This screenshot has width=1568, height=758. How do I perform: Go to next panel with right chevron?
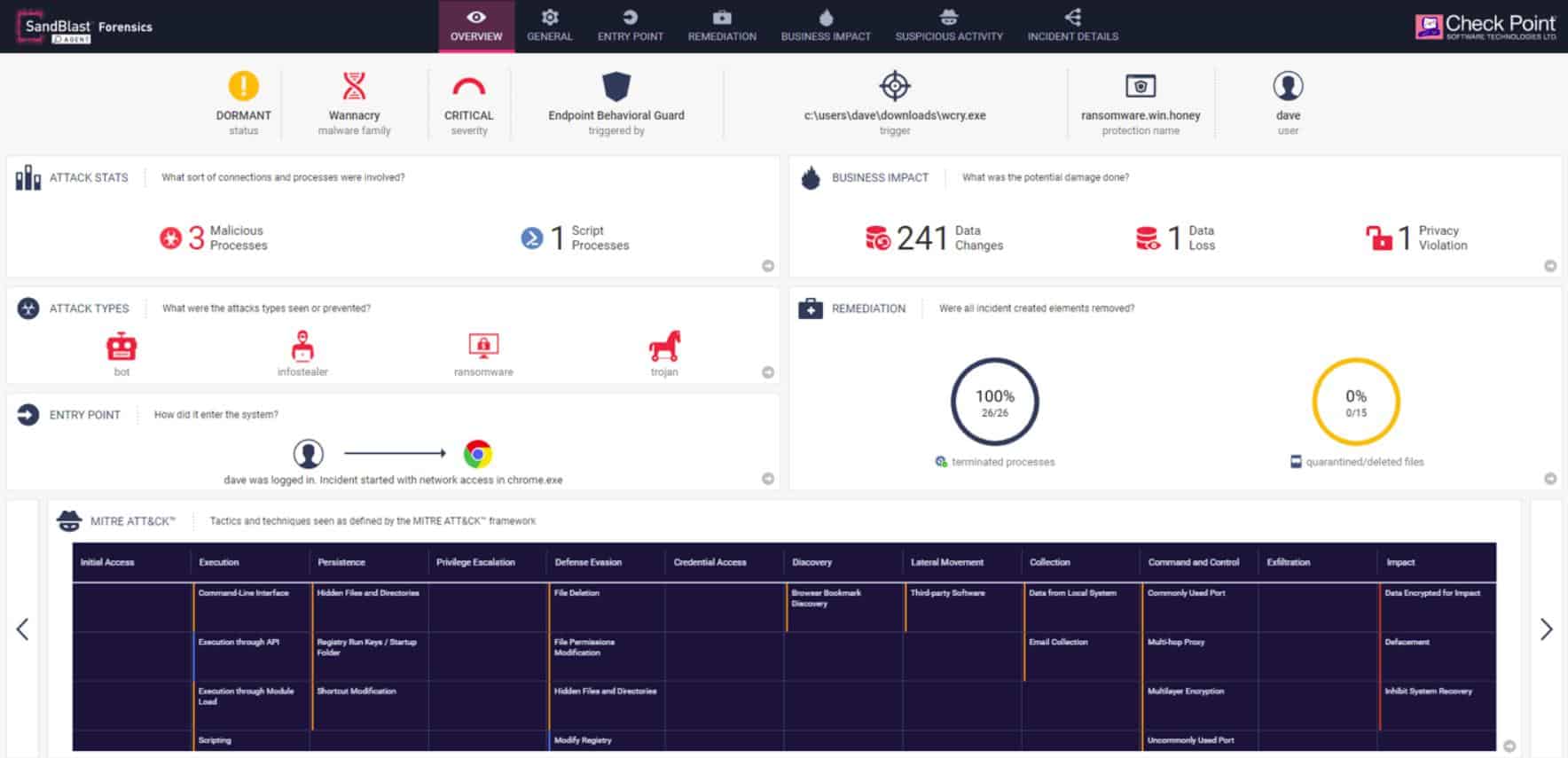click(1547, 629)
